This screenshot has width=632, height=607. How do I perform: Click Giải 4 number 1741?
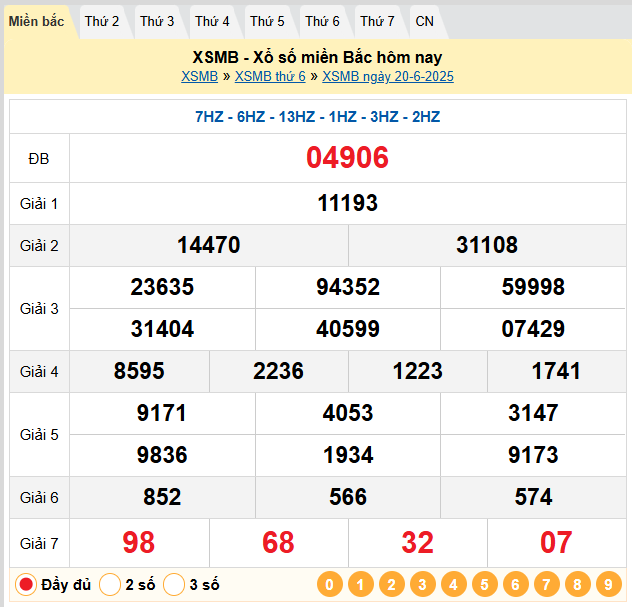pos(556,371)
